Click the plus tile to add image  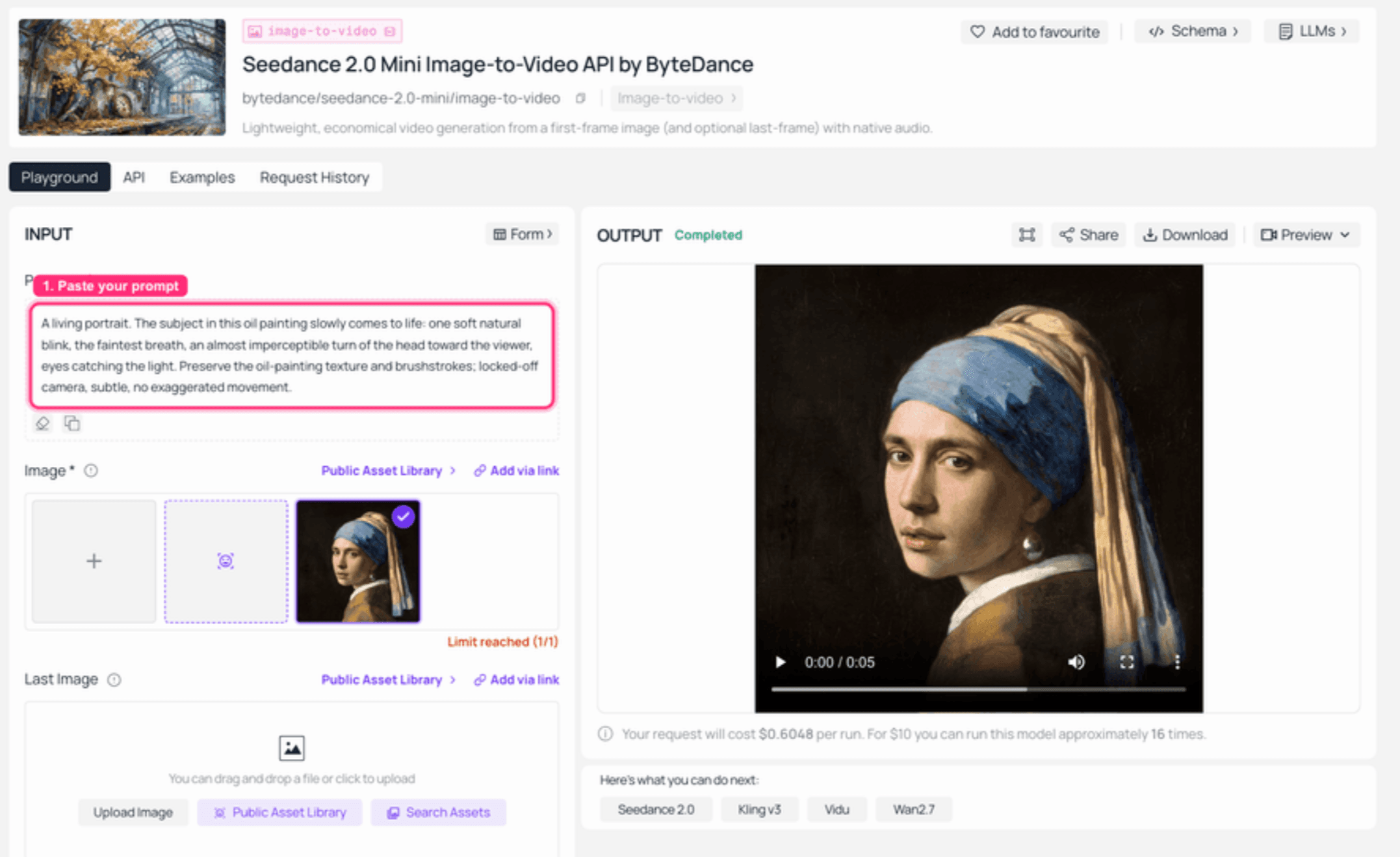click(x=94, y=561)
